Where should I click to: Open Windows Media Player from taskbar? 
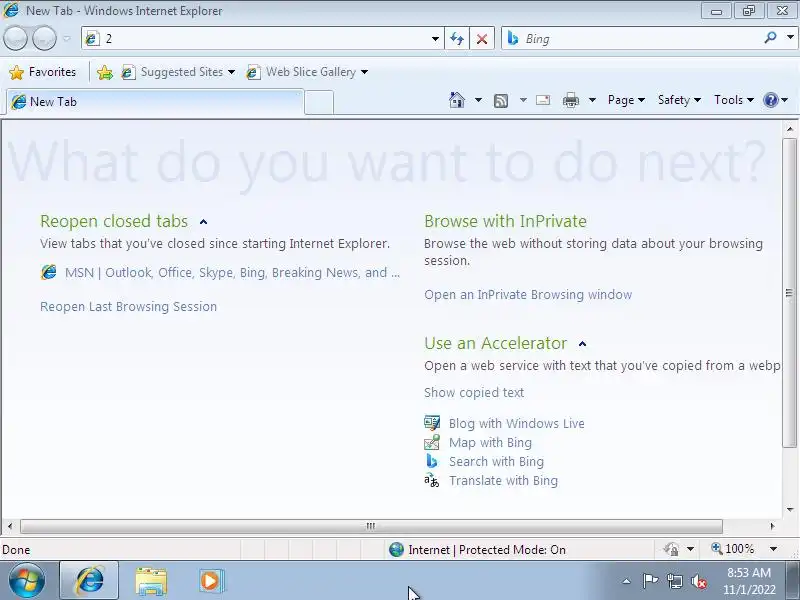coord(211,581)
